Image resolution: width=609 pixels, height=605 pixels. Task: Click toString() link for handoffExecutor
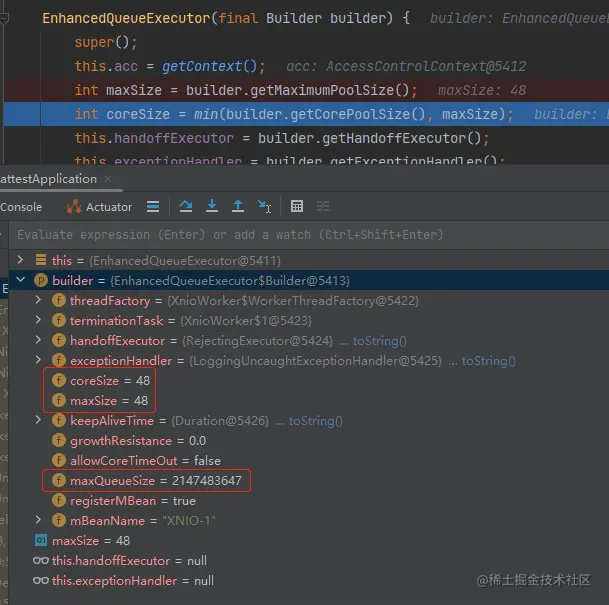(379, 341)
